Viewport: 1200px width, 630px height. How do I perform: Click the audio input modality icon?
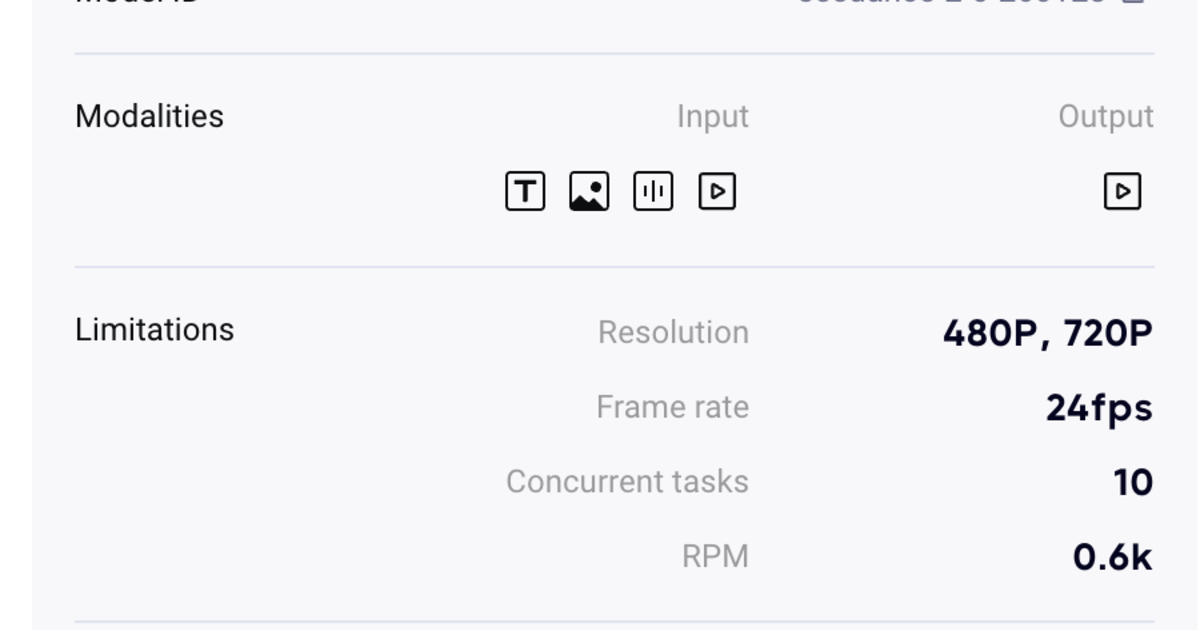click(x=653, y=191)
